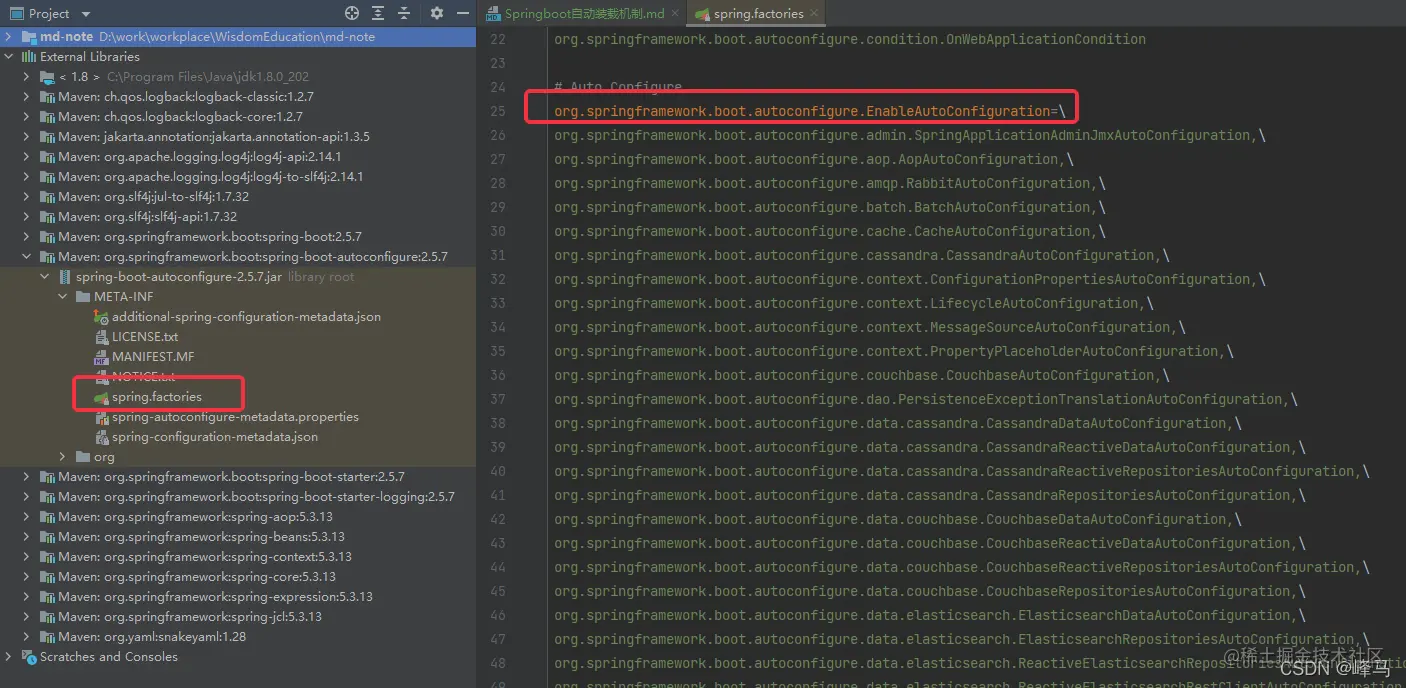Open Project panel settings gear
The width and height of the screenshot is (1406, 688).
pyautogui.click(x=437, y=13)
